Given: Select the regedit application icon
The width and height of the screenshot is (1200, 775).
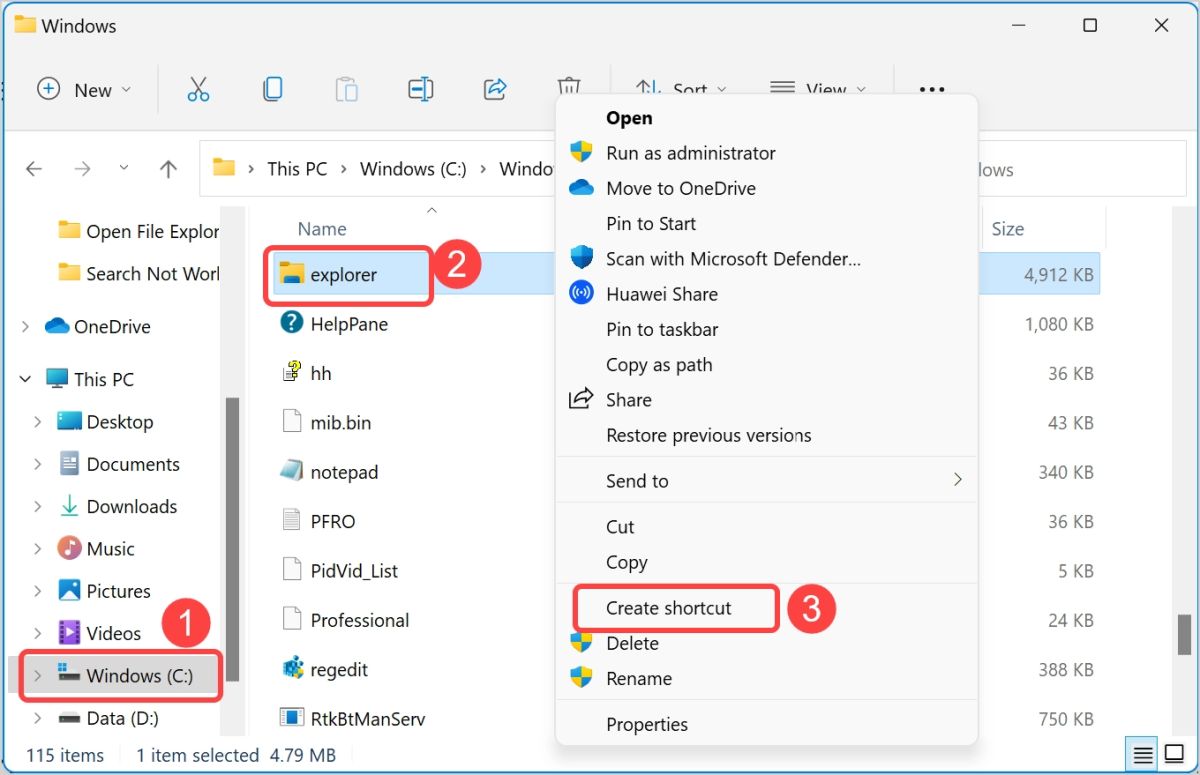Looking at the screenshot, I should click(292, 668).
